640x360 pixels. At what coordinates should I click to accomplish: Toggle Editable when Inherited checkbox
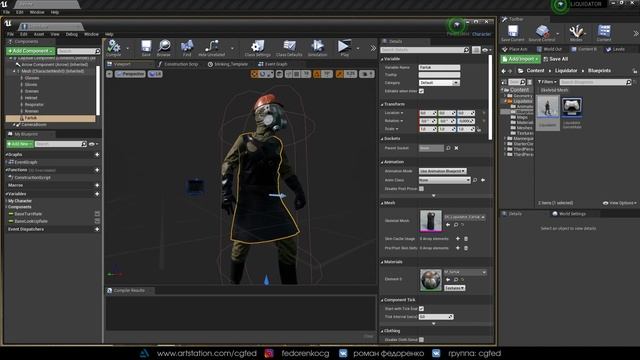[x=421, y=91]
